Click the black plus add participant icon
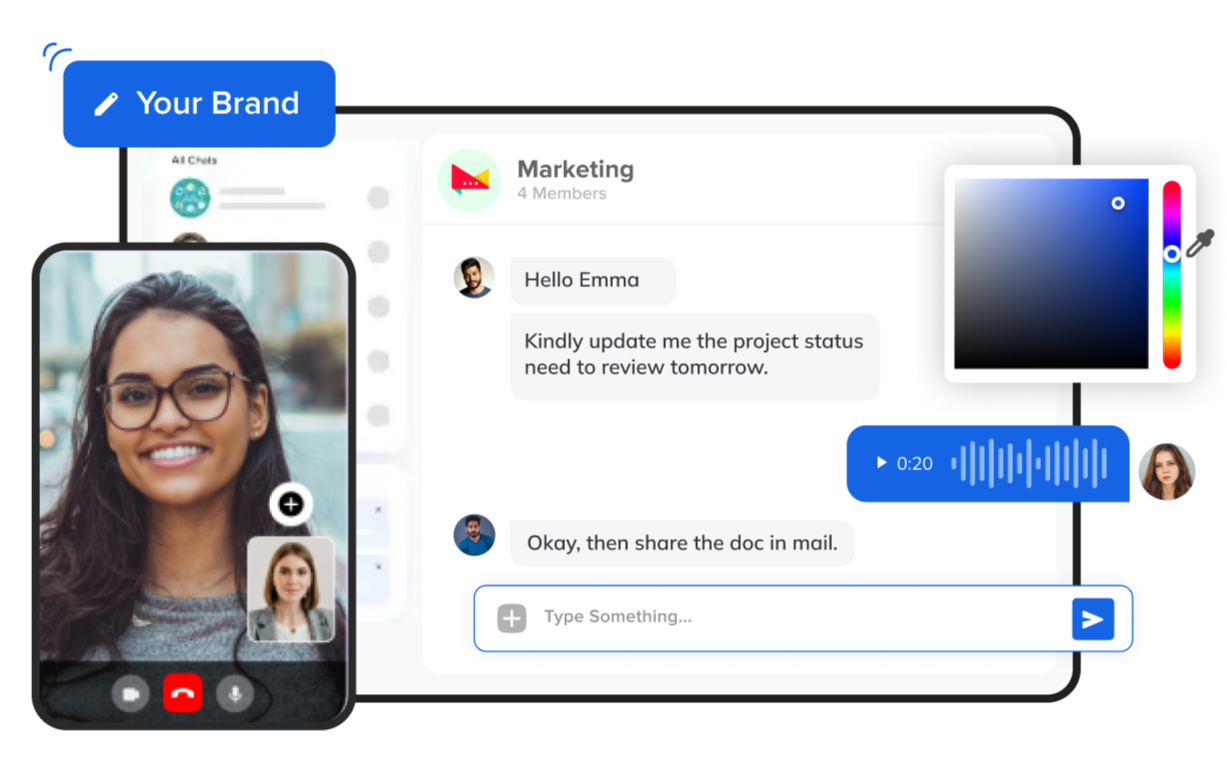1227x766 pixels. 290,505
